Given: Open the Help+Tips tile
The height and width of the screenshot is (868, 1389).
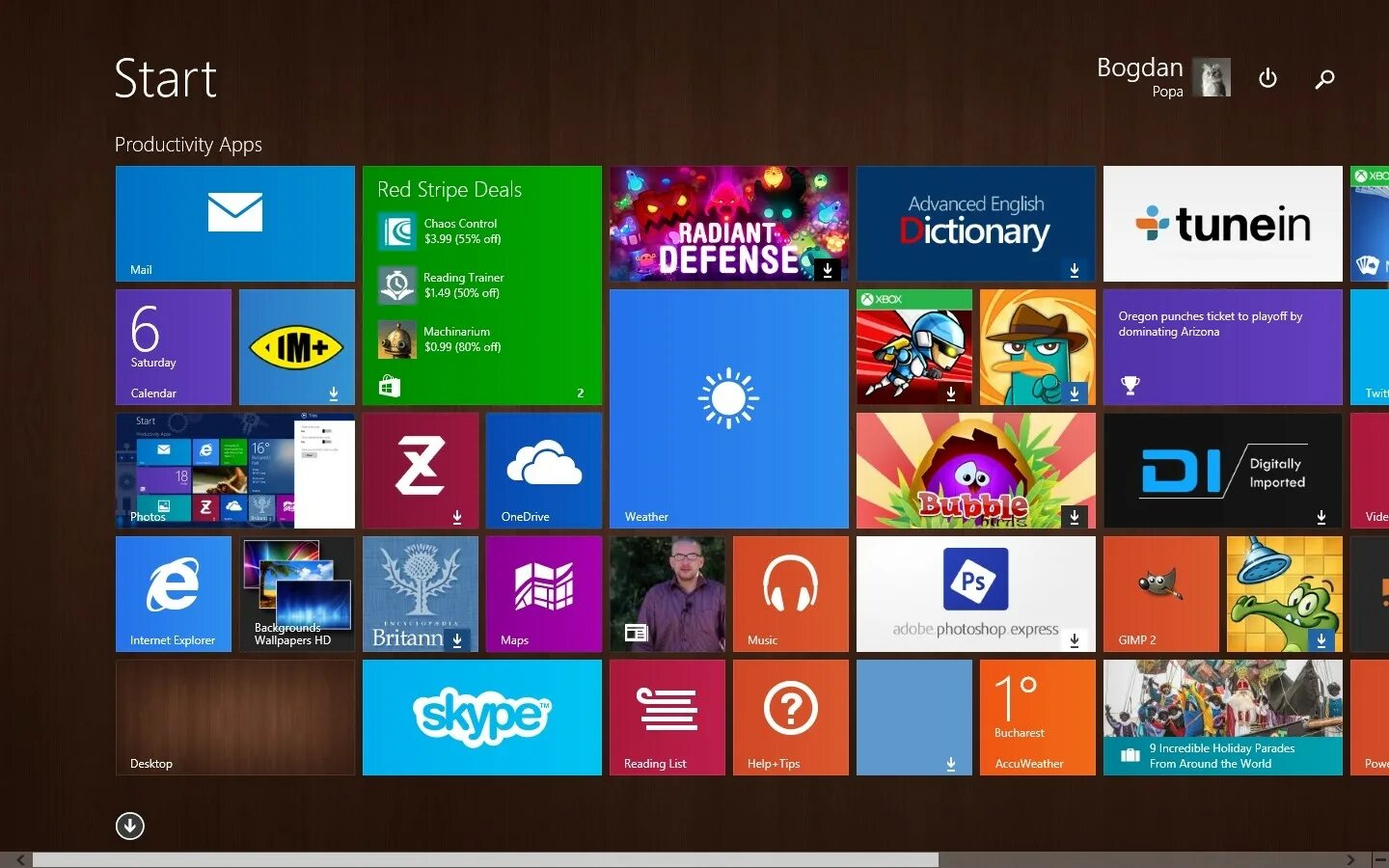Looking at the screenshot, I should [791, 718].
